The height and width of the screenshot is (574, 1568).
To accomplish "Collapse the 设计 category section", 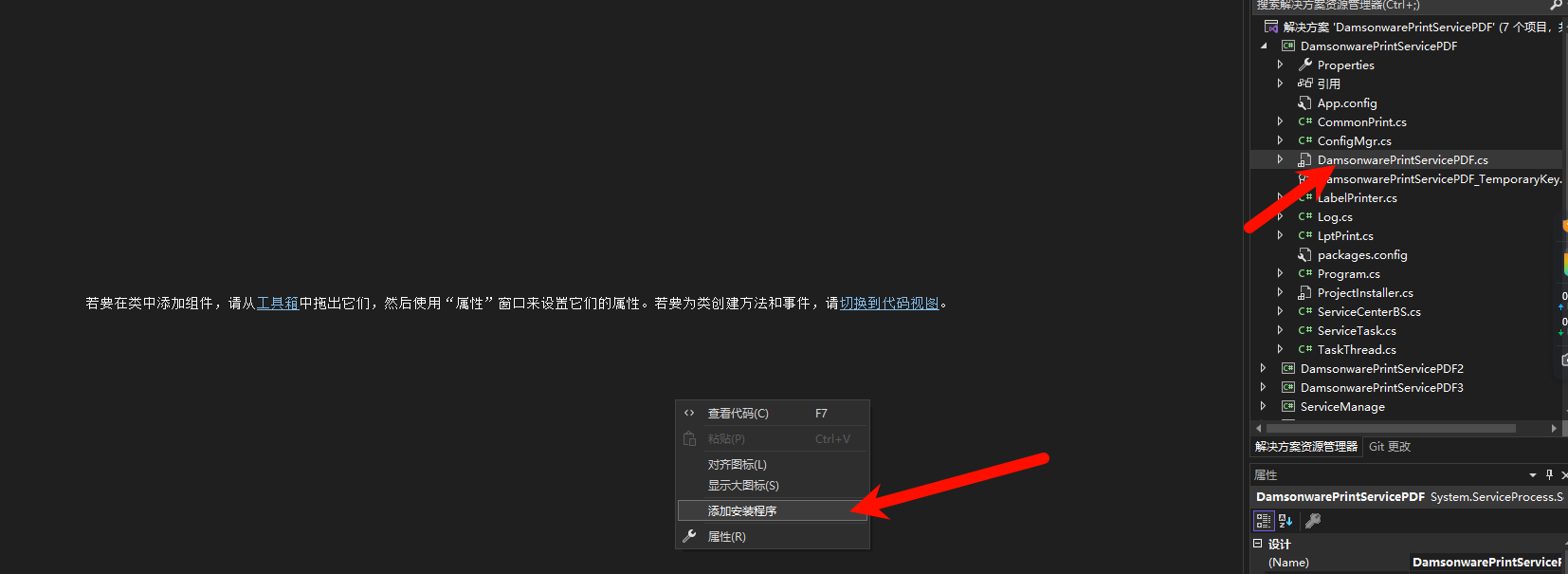I will [1258, 544].
